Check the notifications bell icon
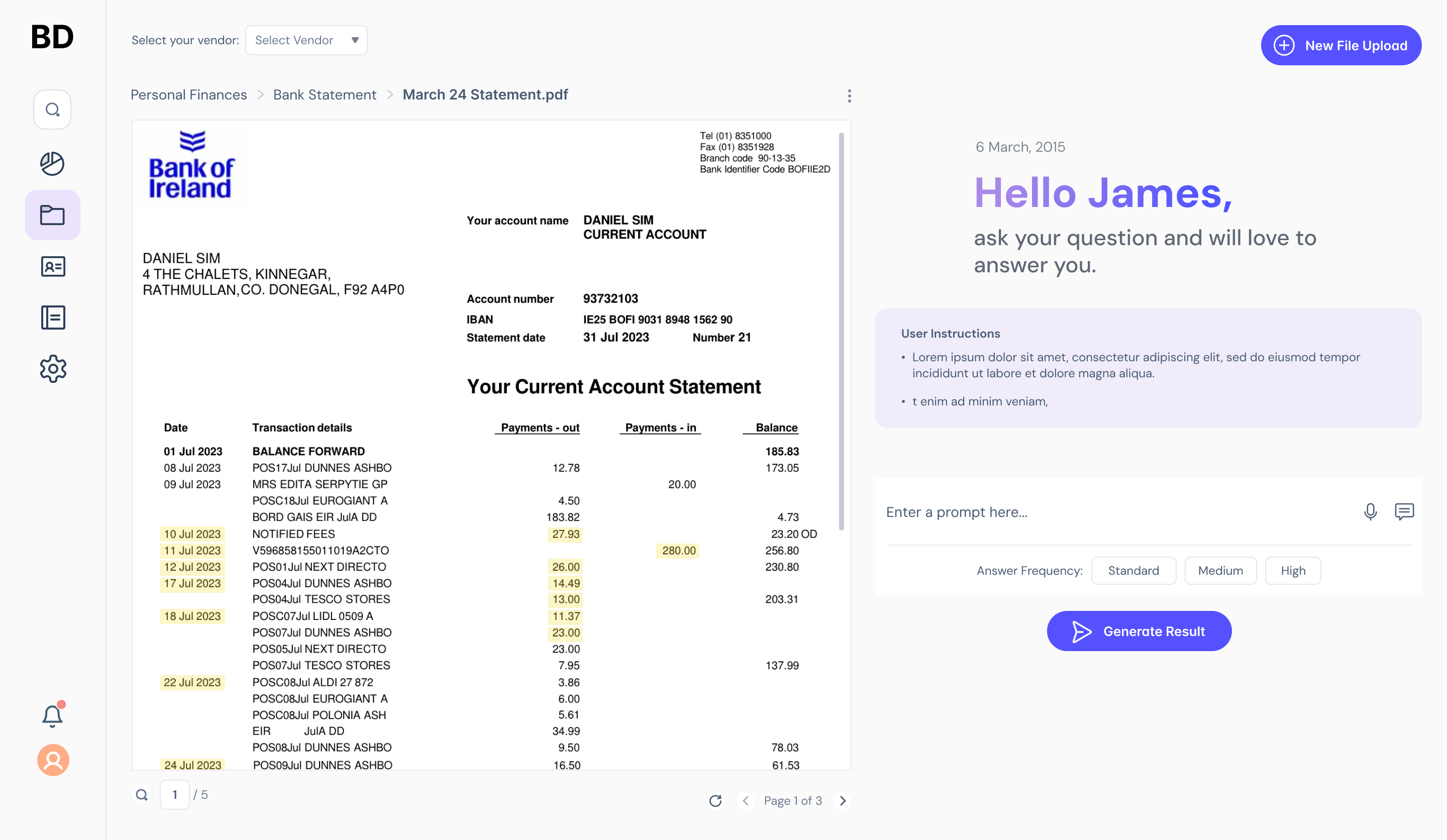 click(52, 716)
